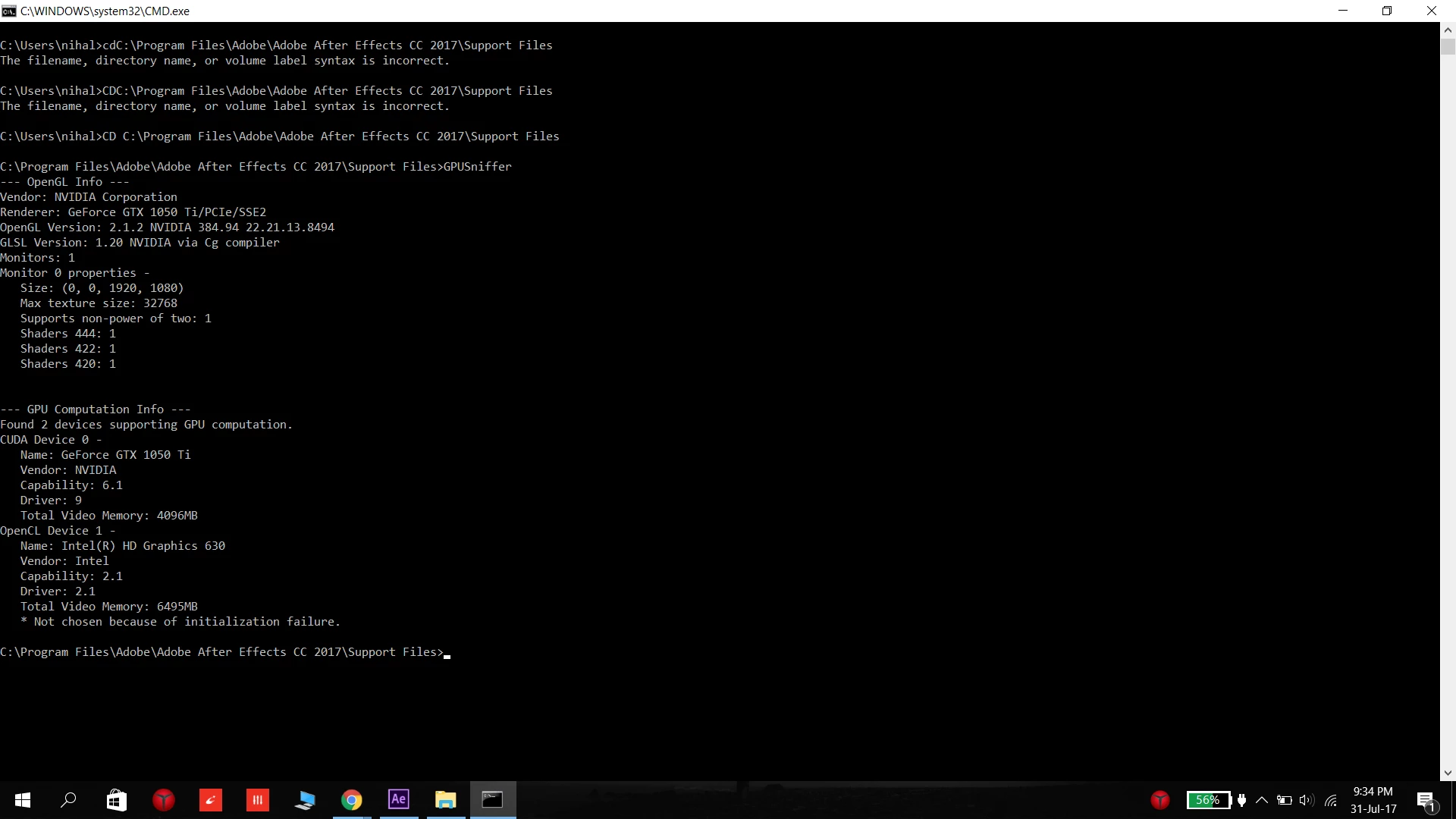Open the Windows Store from the taskbar

pyautogui.click(x=117, y=800)
